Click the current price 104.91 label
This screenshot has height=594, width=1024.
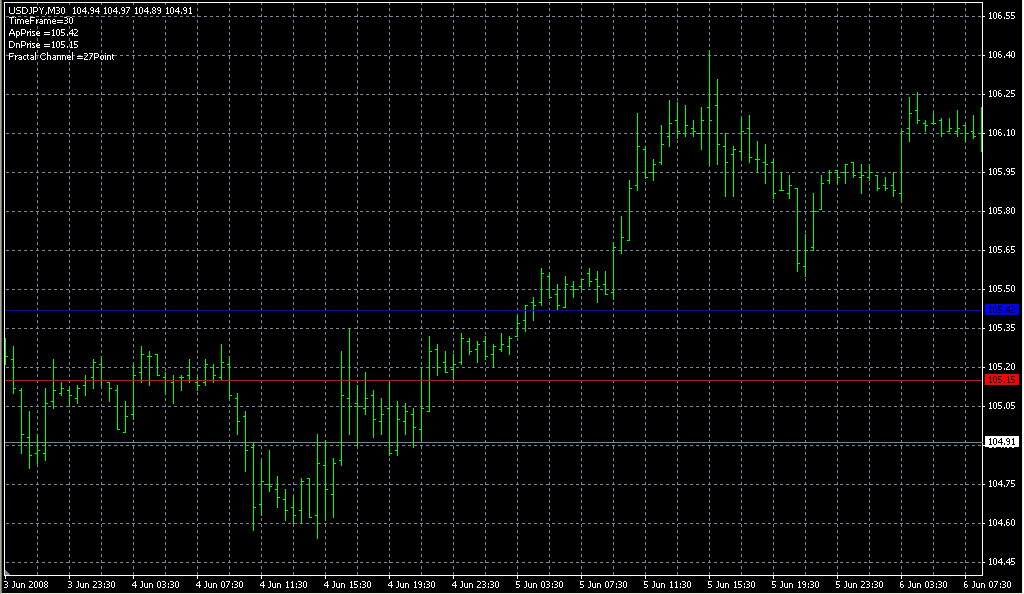1001,442
